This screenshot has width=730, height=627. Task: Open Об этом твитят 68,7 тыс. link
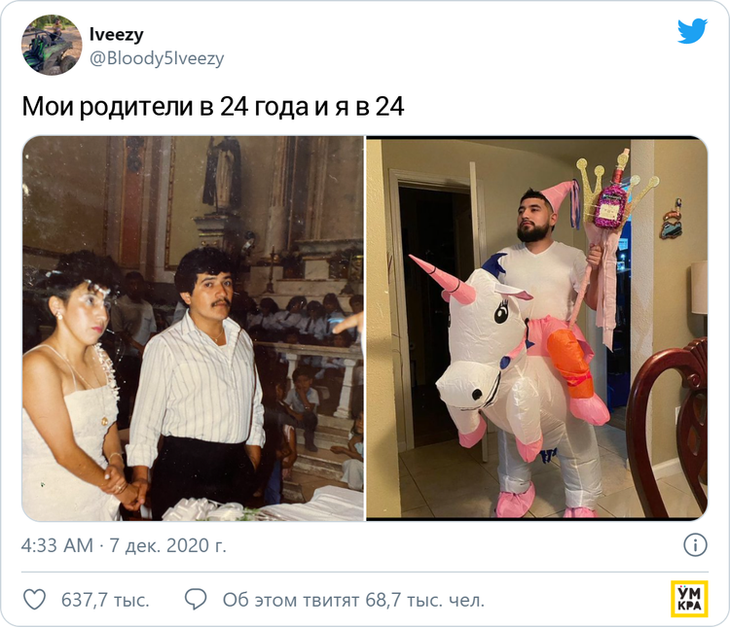click(x=353, y=600)
